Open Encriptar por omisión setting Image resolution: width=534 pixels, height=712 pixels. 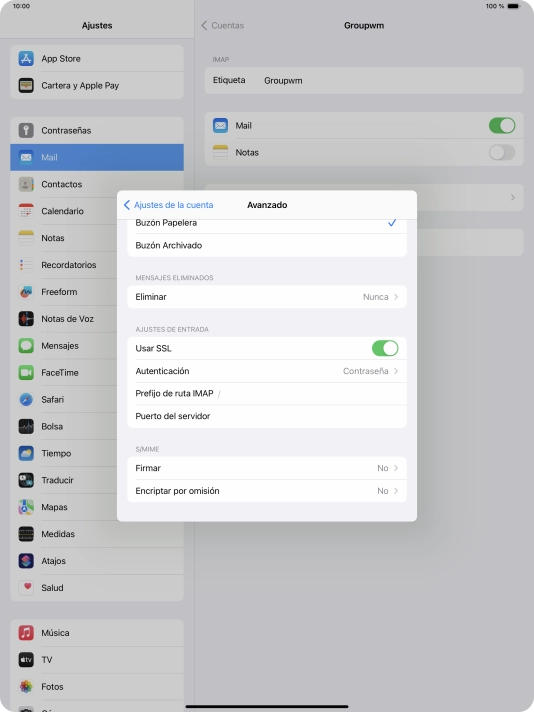[x=267, y=491]
